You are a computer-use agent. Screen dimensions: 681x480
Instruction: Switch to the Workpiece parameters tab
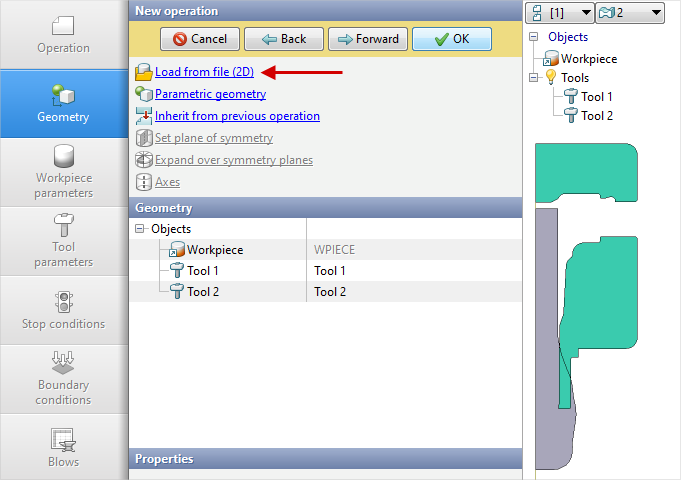[64, 172]
